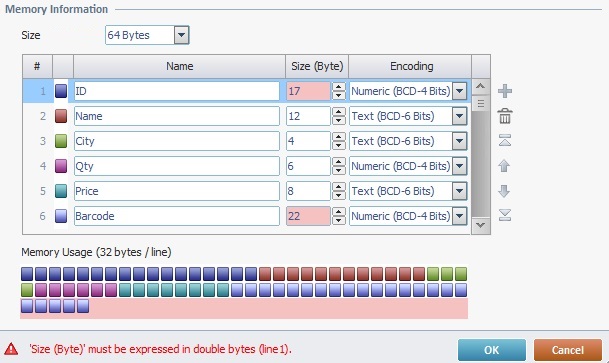Image resolution: width=609 pixels, height=363 pixels.
Task: Pick the green City color swatch
Action: click(61, 141)
